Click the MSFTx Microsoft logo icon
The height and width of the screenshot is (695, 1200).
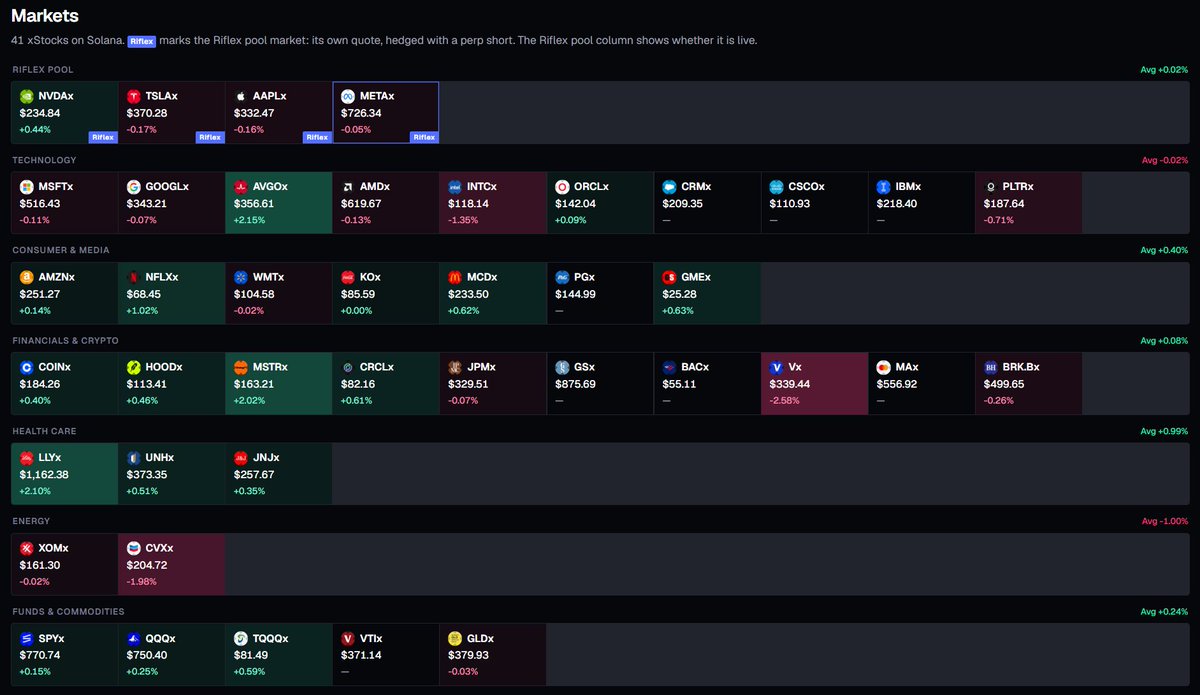(x=26, y=187)
